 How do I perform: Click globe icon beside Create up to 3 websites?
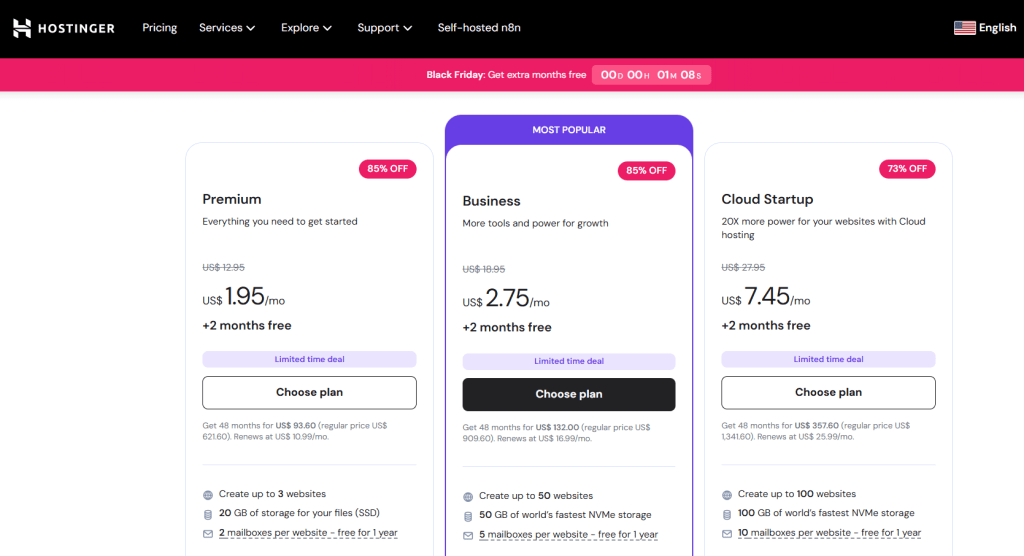208,495
